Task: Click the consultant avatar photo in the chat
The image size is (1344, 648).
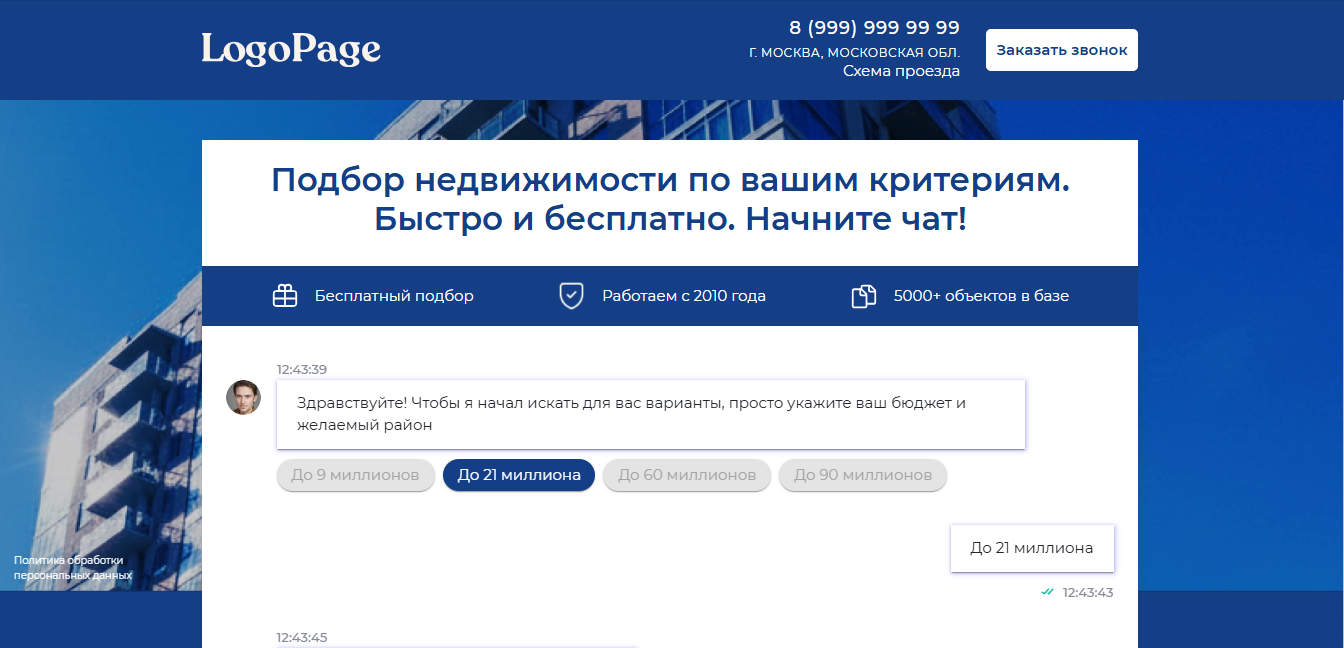Action: [243, 397]
